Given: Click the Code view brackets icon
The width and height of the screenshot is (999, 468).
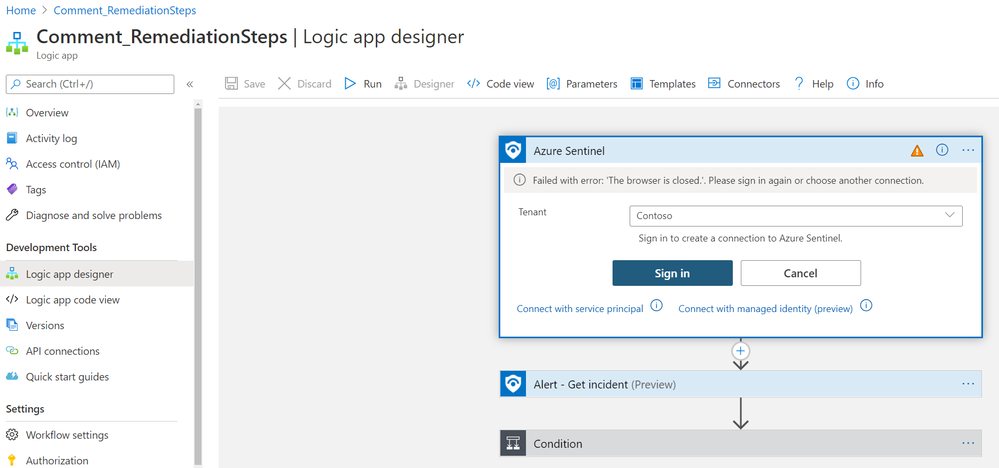Looking at the screenshot, I should (473, 83).
